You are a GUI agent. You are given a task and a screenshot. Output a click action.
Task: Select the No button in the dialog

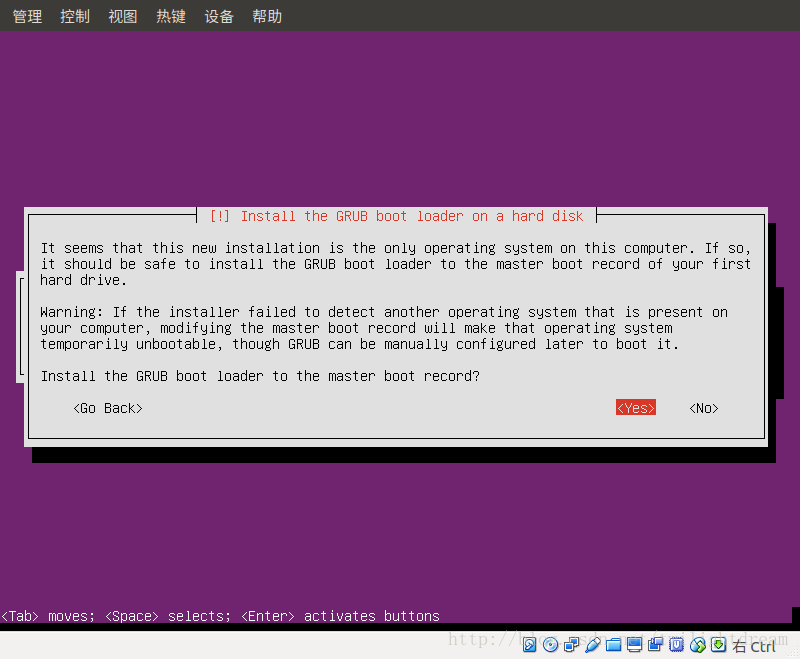(703, 407)
